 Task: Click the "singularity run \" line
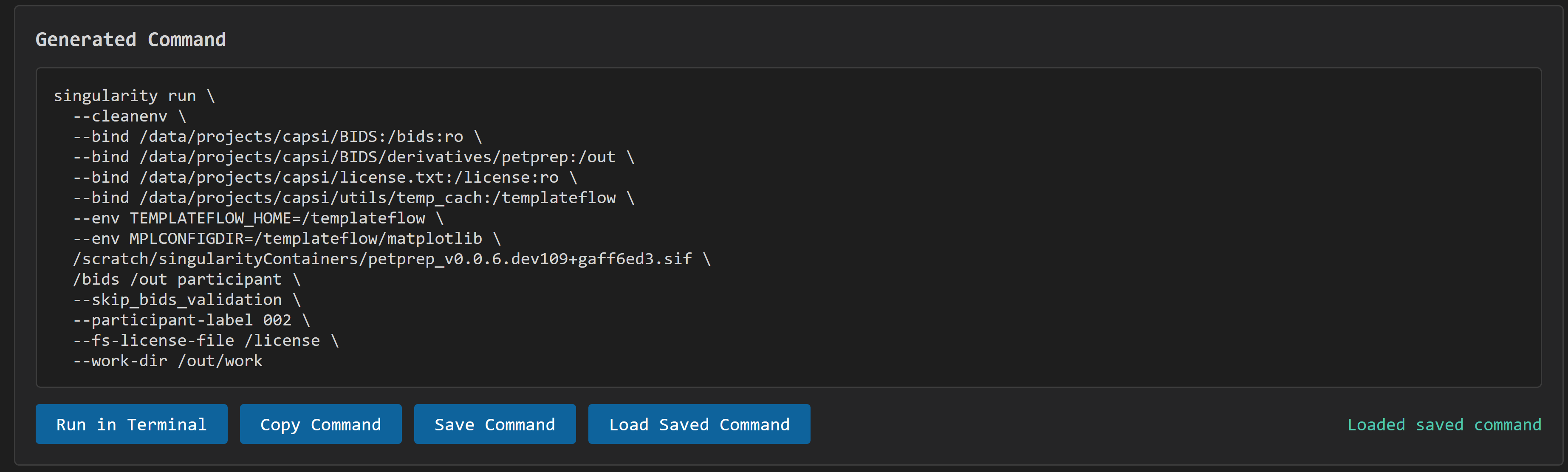pos(135,96)
